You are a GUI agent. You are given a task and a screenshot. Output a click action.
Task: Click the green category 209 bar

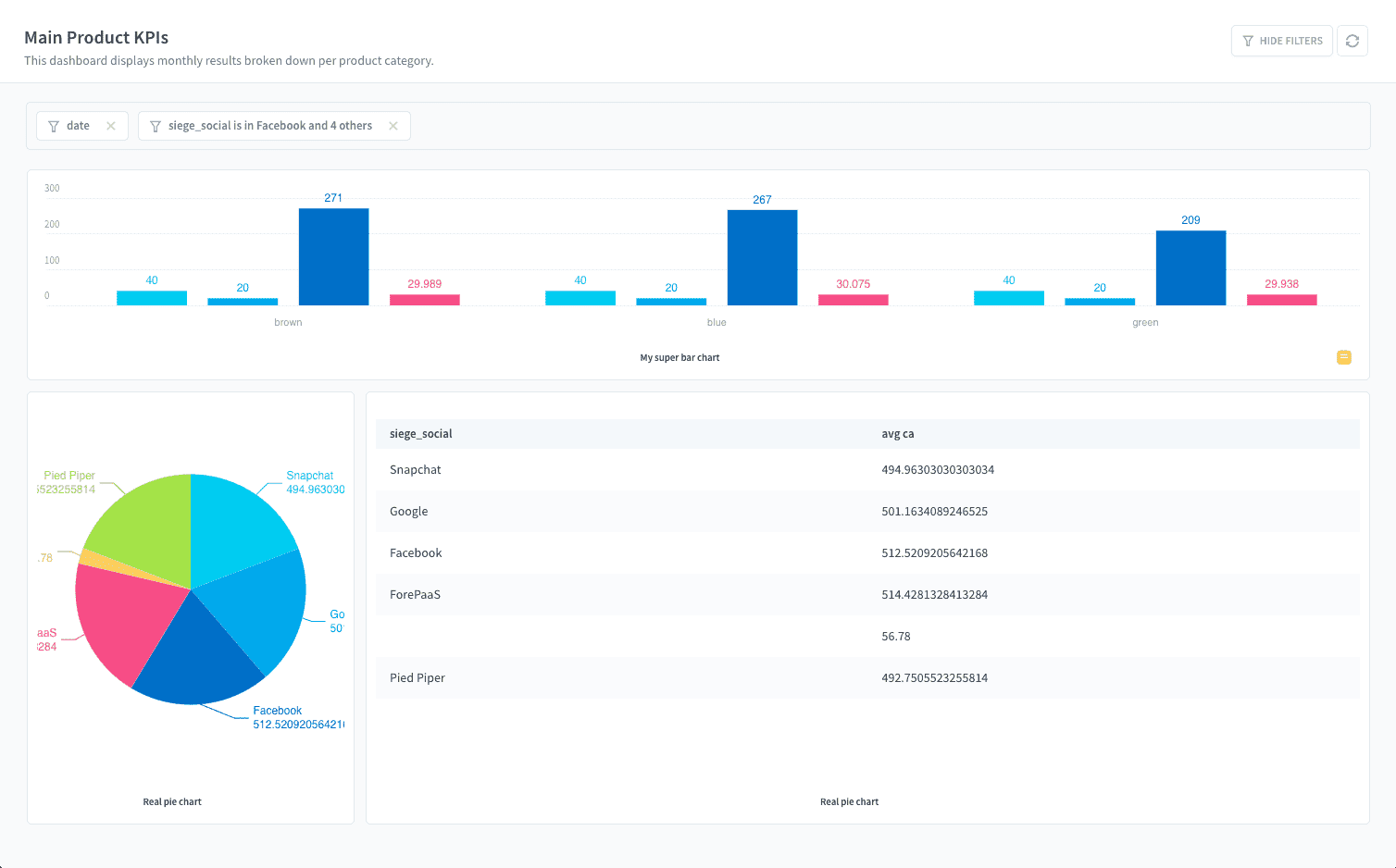1190,267
